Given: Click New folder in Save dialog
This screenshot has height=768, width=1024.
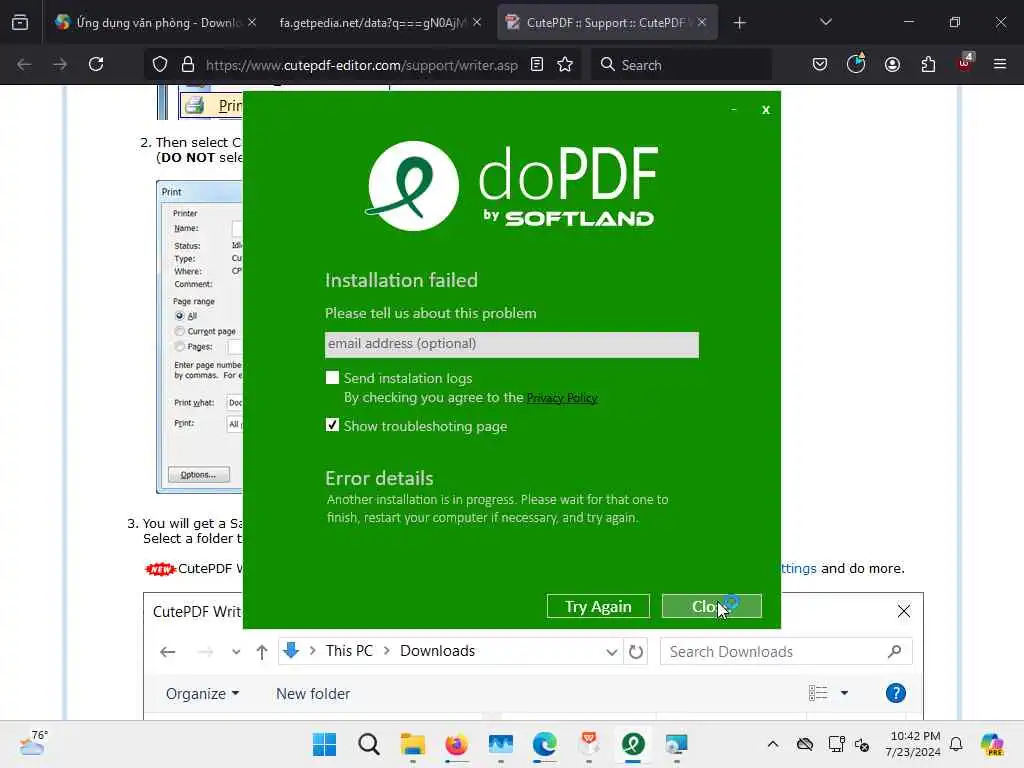Looking at the screenshot, I should tap(313, 694).
